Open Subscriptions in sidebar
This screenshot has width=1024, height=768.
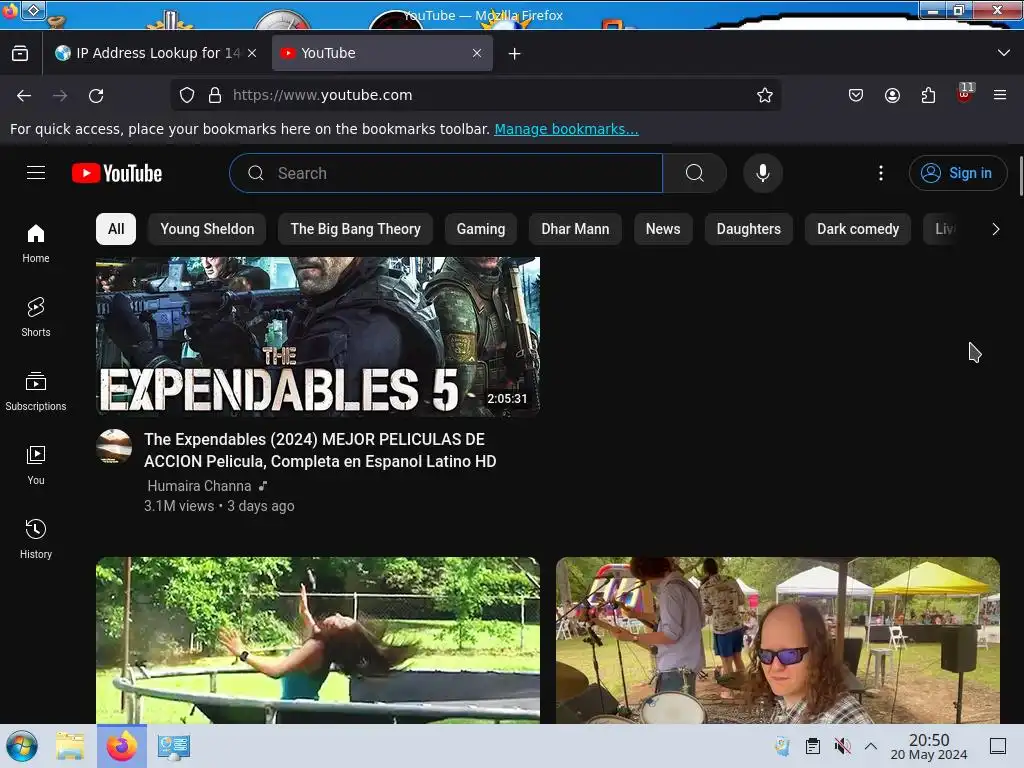[36, 391]
